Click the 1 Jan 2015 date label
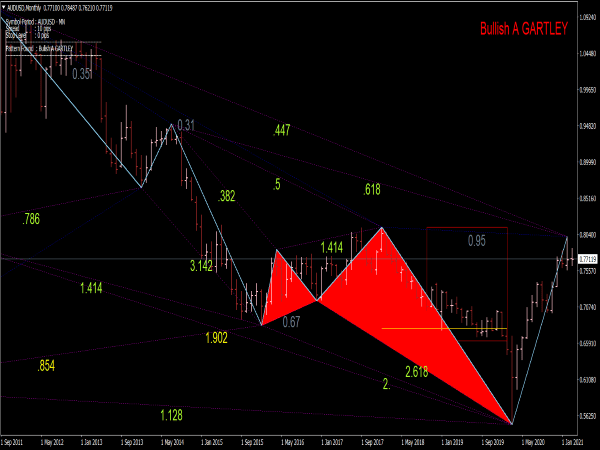 click(x=212, y=443)
